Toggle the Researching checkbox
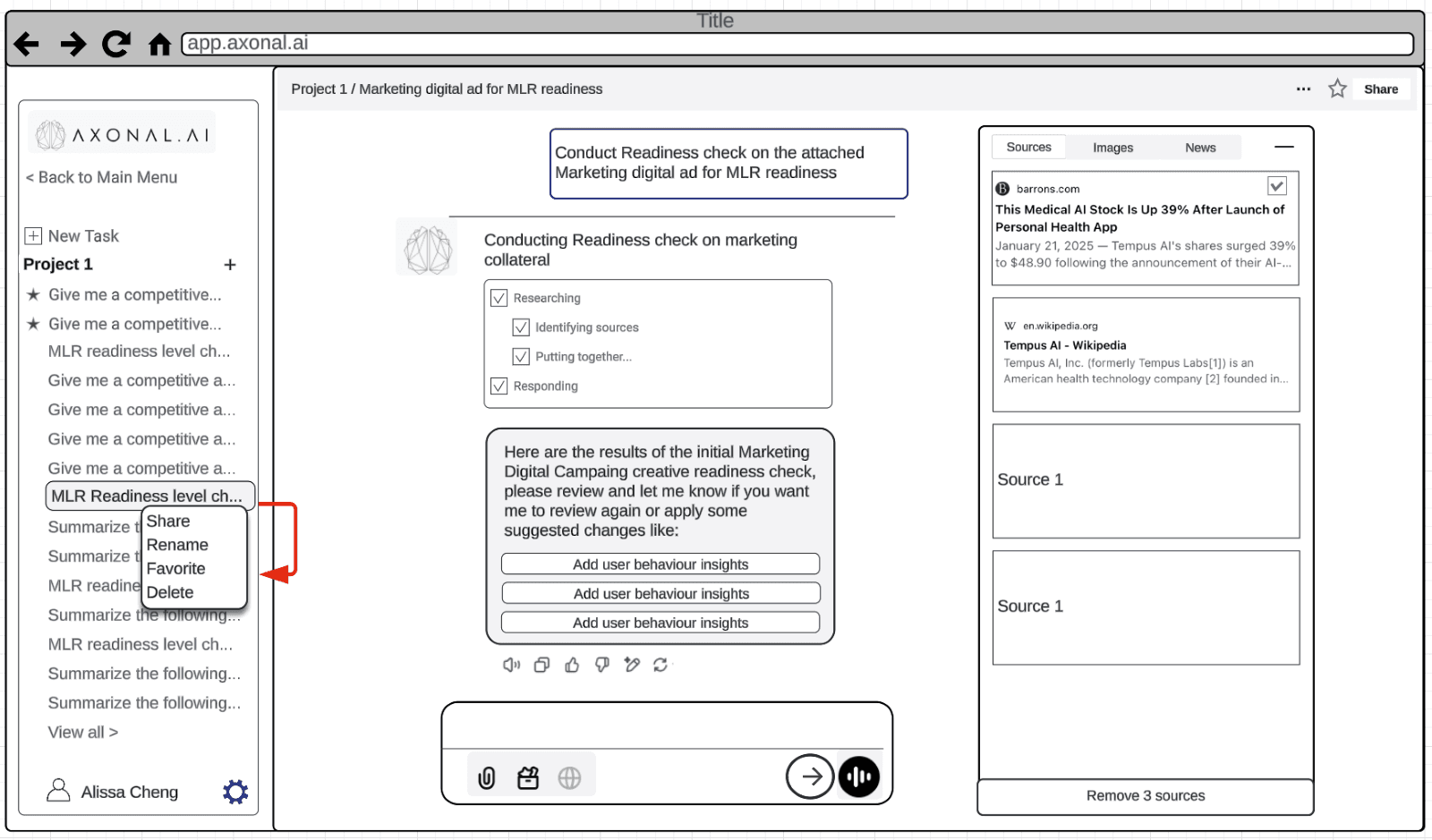Image resolution: width=1432 pixels, height=840 pixels. point(499,298)
